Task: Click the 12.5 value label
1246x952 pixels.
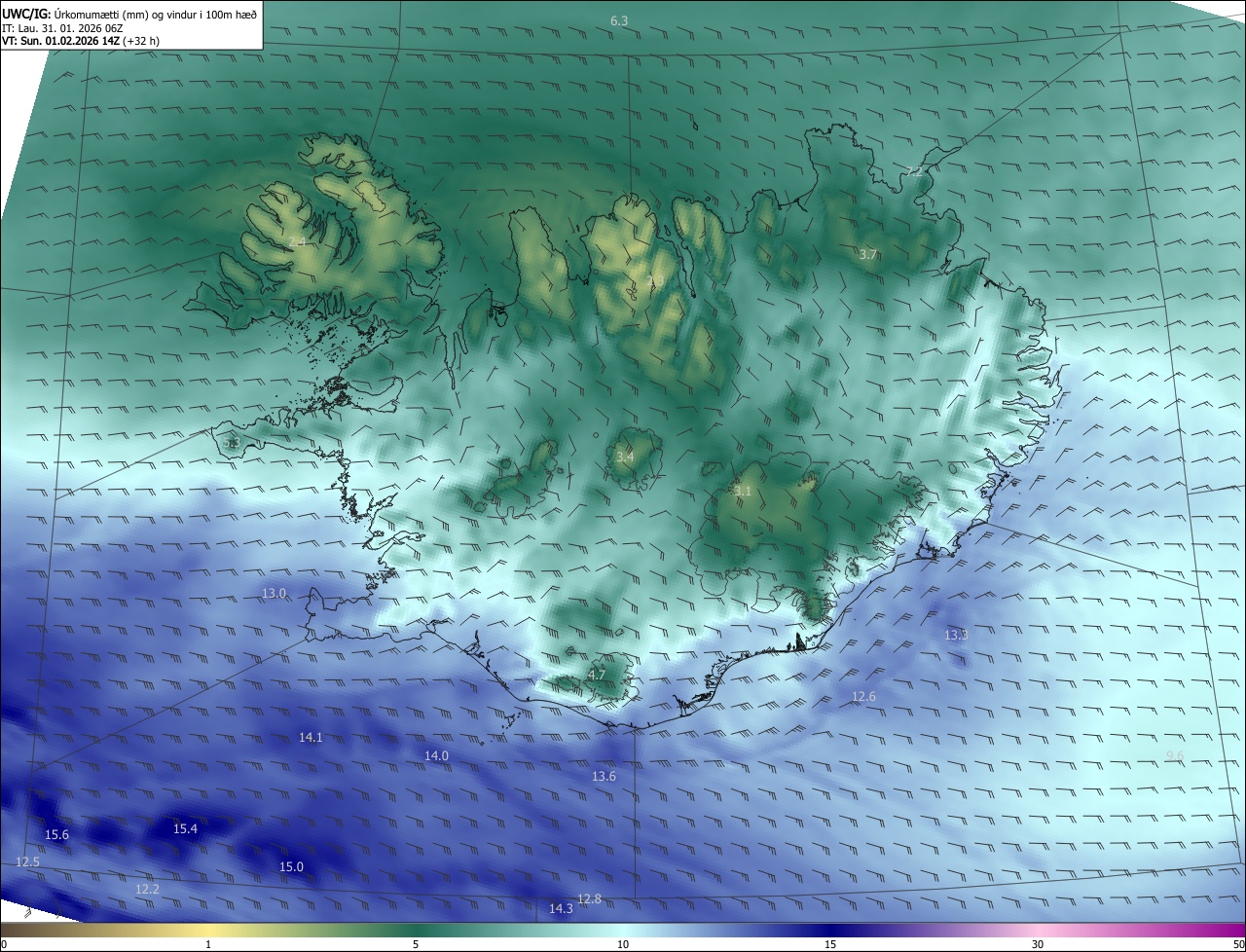Action: tap(27, 861)
